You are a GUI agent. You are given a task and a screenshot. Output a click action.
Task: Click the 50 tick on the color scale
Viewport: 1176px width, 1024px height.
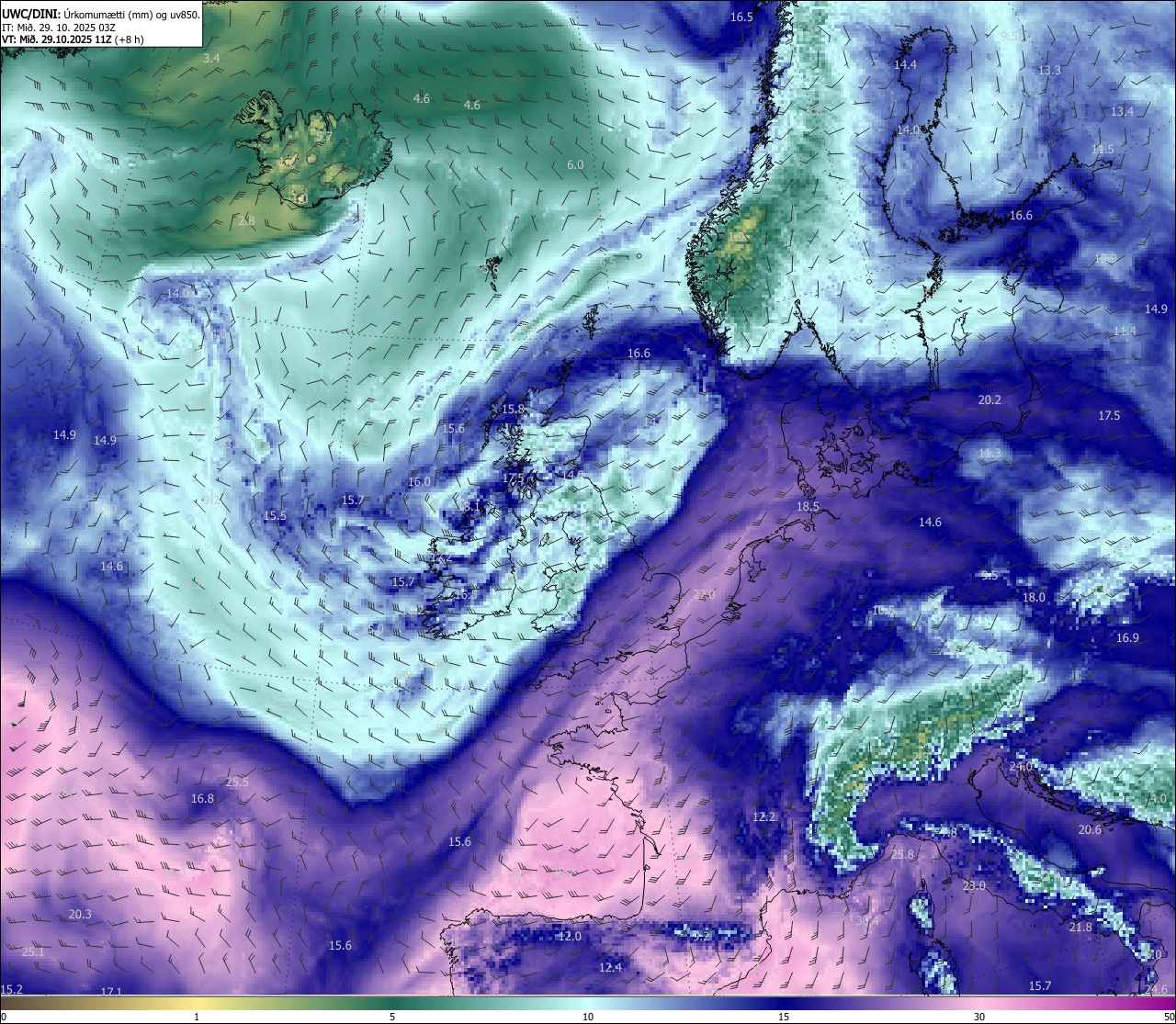click(1169, 1017)
